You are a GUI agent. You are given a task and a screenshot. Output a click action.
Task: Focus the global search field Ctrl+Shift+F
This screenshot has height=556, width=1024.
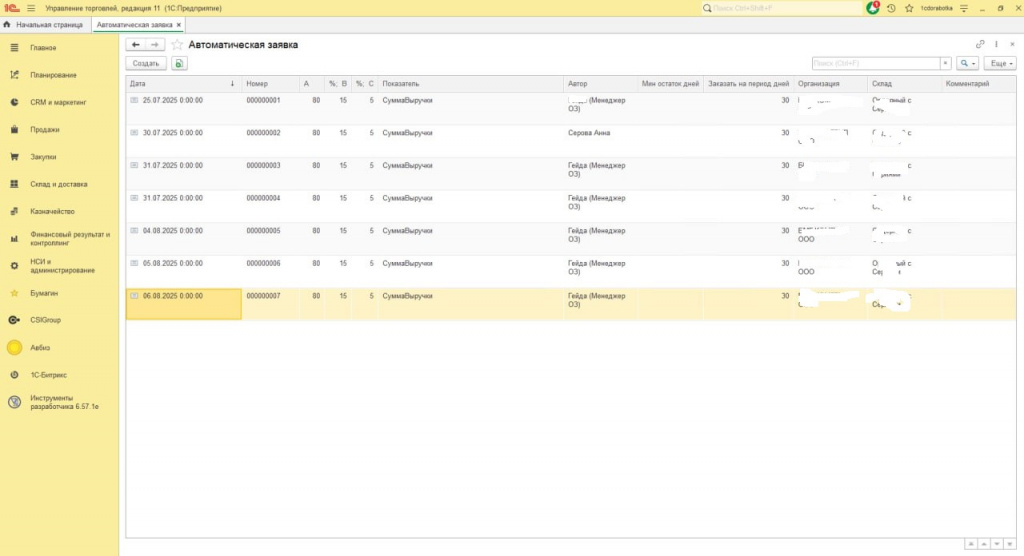pos(781,8)
